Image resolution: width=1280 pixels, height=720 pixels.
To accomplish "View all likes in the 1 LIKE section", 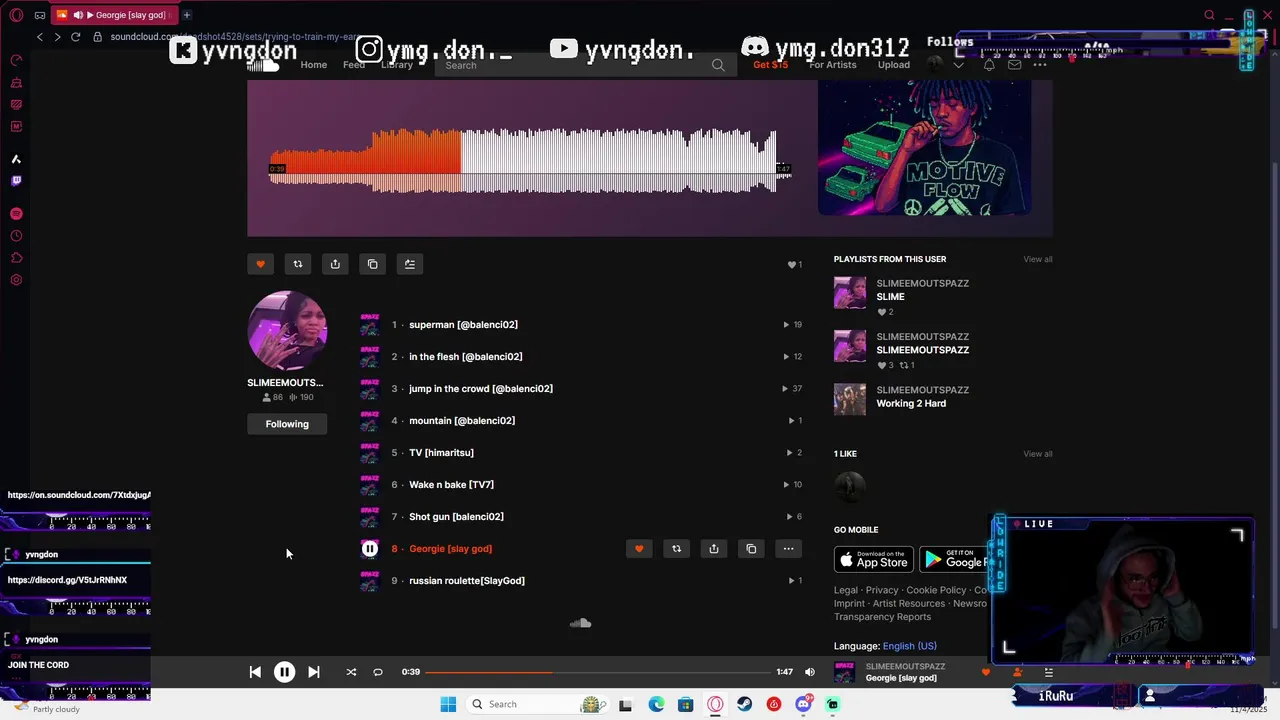I will click(1038, 454).
